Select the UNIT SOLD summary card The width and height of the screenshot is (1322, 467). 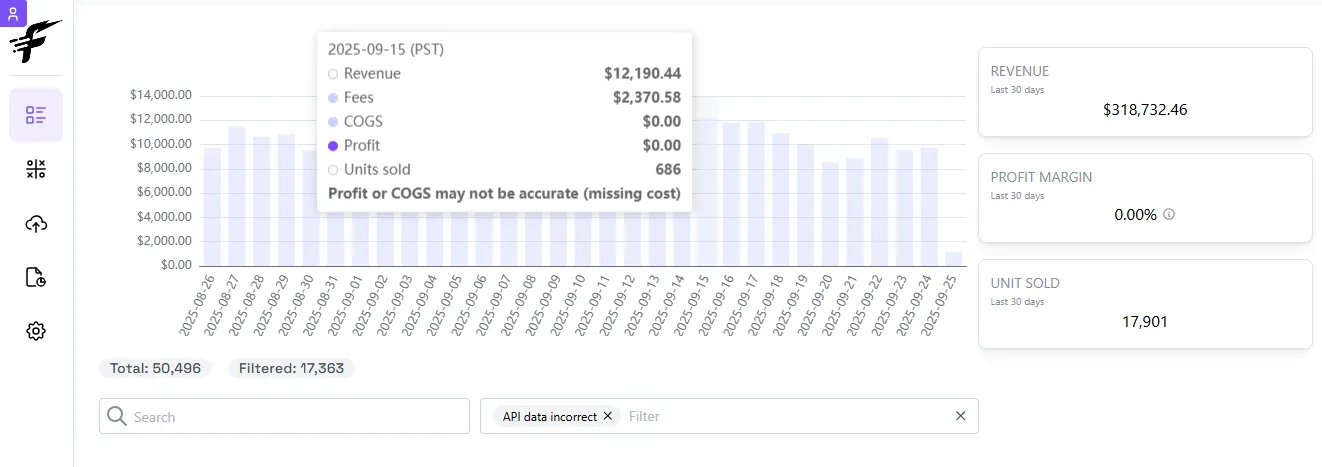pos(1145,304)
